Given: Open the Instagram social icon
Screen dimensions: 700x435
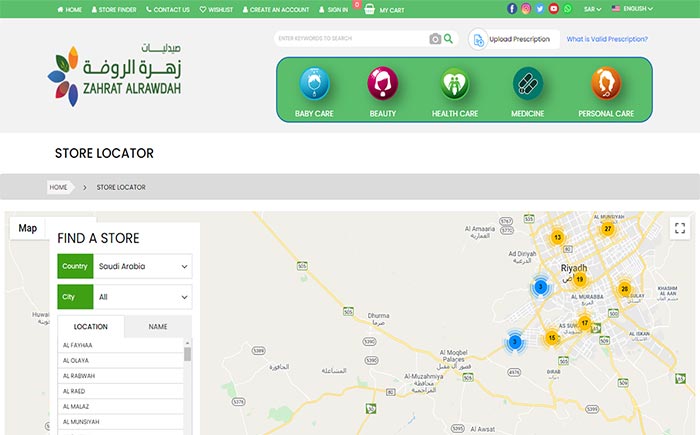Looking at the screenshot, I should click(x=526, y=8).
